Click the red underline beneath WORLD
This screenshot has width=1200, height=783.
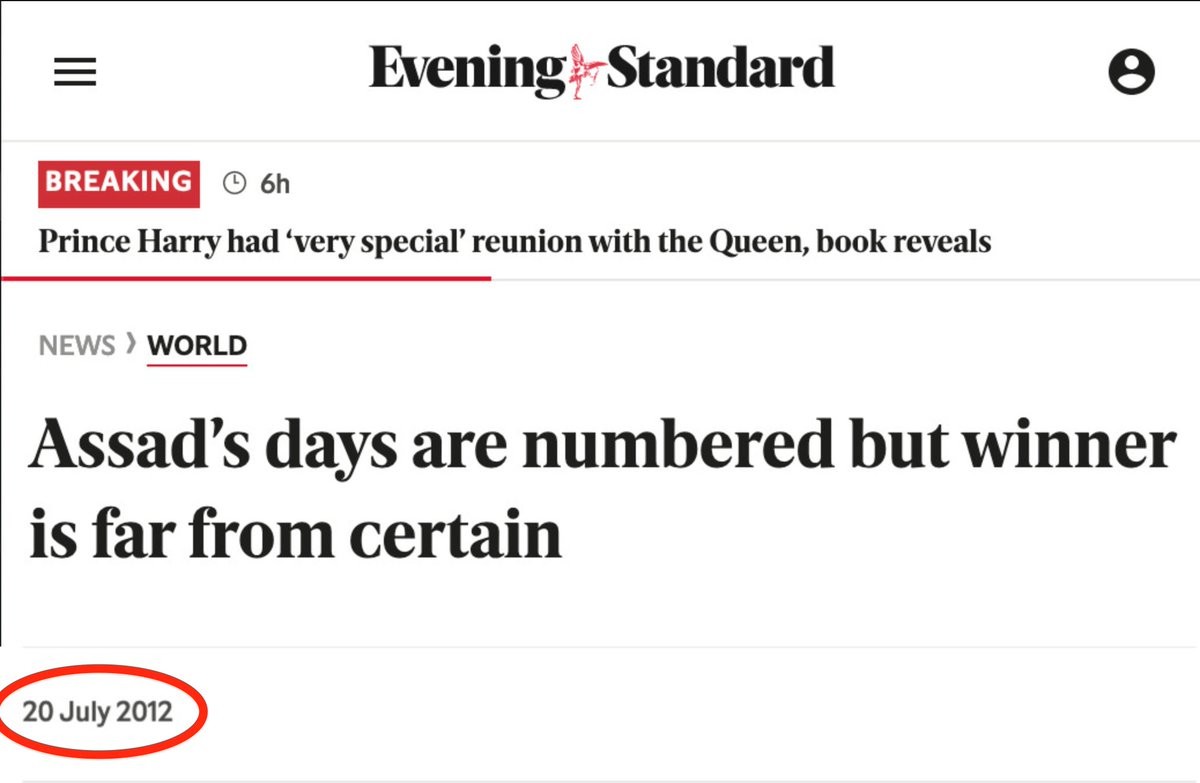[x=196, y=364]
